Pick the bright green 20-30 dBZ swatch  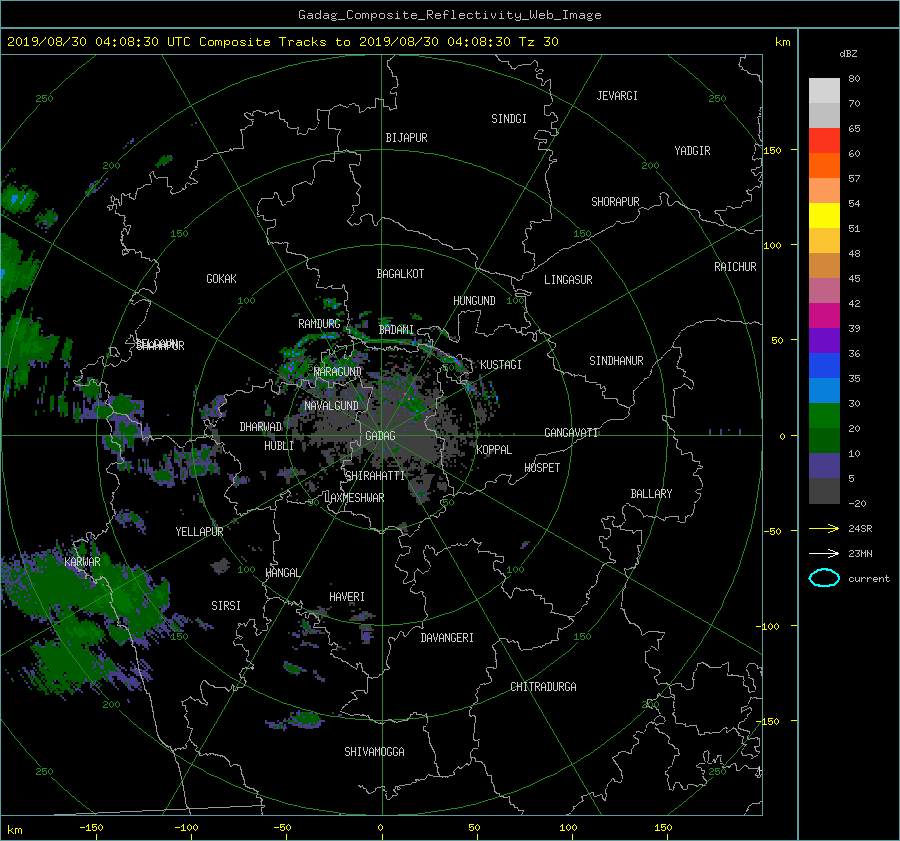click(x=824, y=415)
